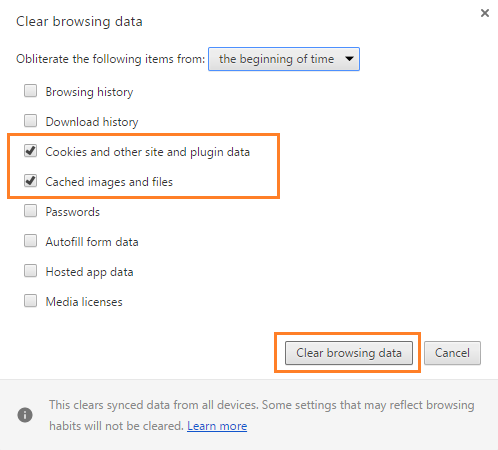The image size is (498, 450).
Task: Click the Clear browsing data button
Action: coord(349,353)
